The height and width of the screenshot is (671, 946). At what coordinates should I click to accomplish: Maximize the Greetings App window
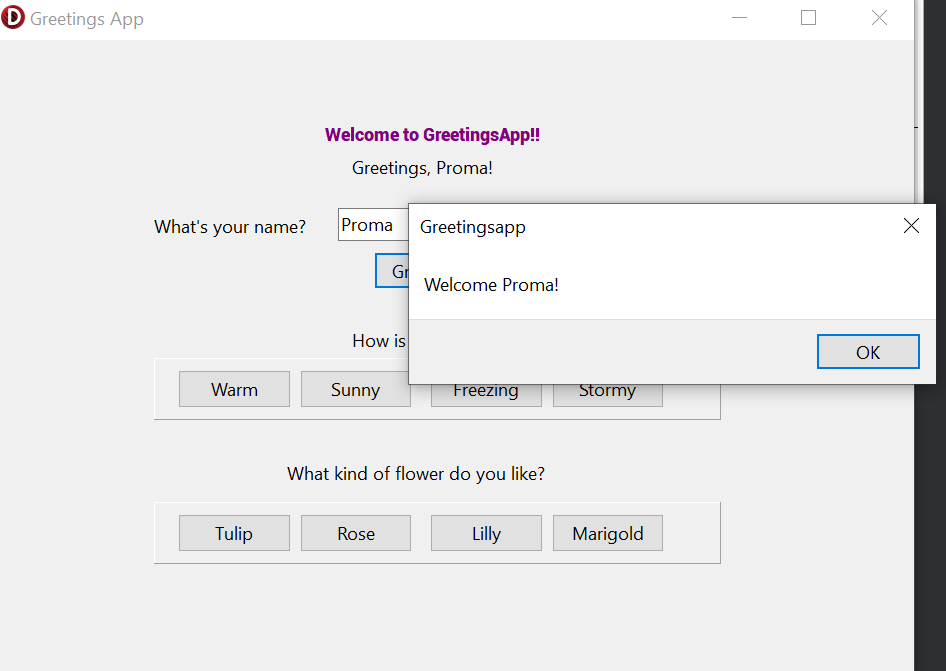point(808,17)
